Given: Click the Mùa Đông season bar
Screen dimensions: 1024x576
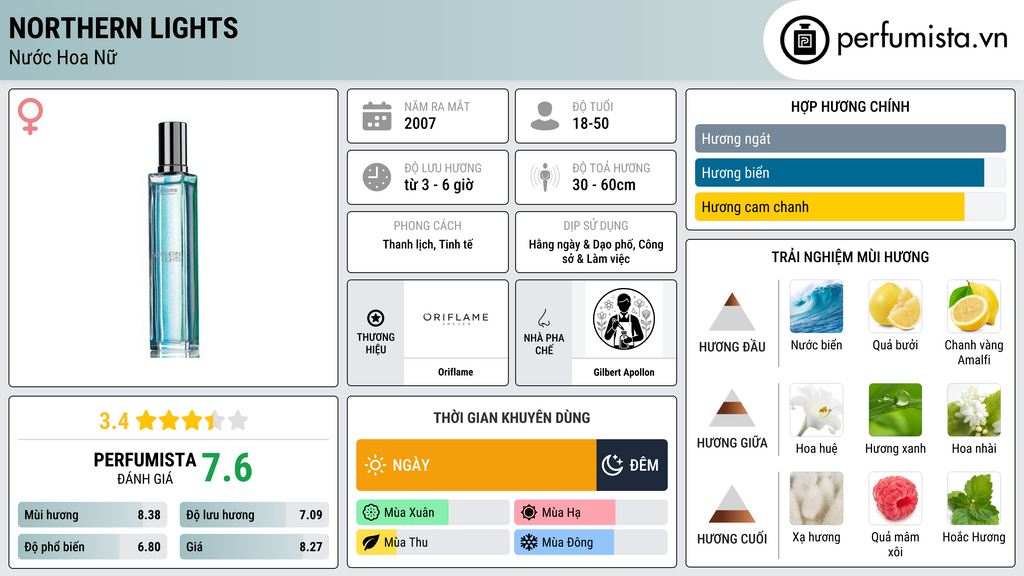Looking at the screenshot, I should (x=590, y=542).
